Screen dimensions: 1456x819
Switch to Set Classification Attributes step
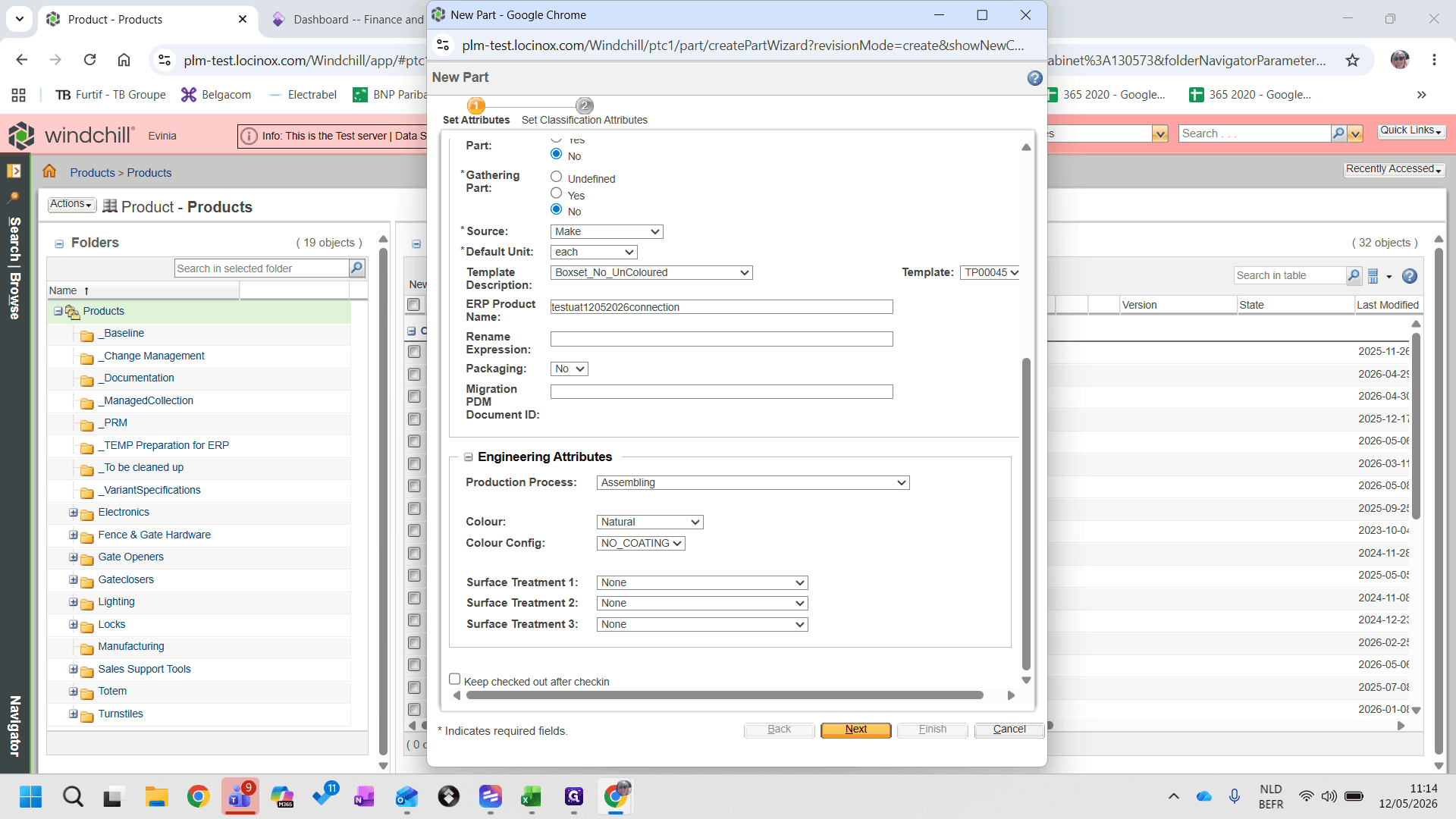tap(584, 113)
